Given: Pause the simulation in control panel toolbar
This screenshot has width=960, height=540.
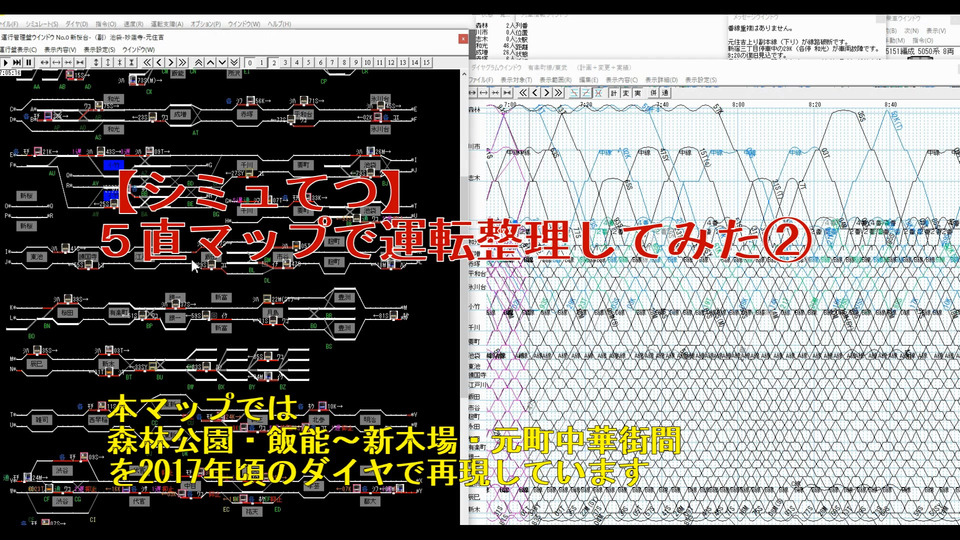Looking at the screenshot, I should click(x=29, y=62).
